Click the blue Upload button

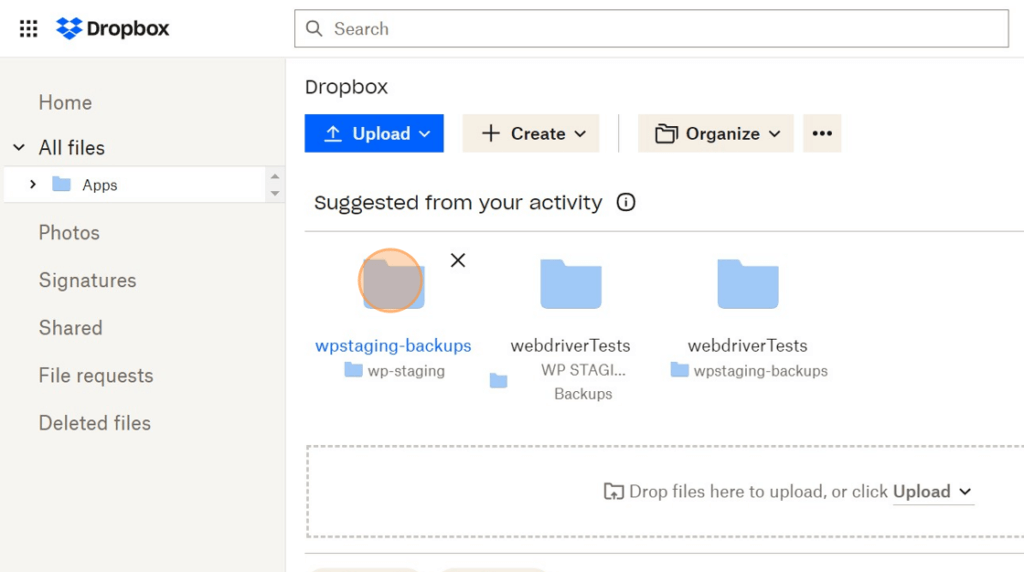click(374, 133)
